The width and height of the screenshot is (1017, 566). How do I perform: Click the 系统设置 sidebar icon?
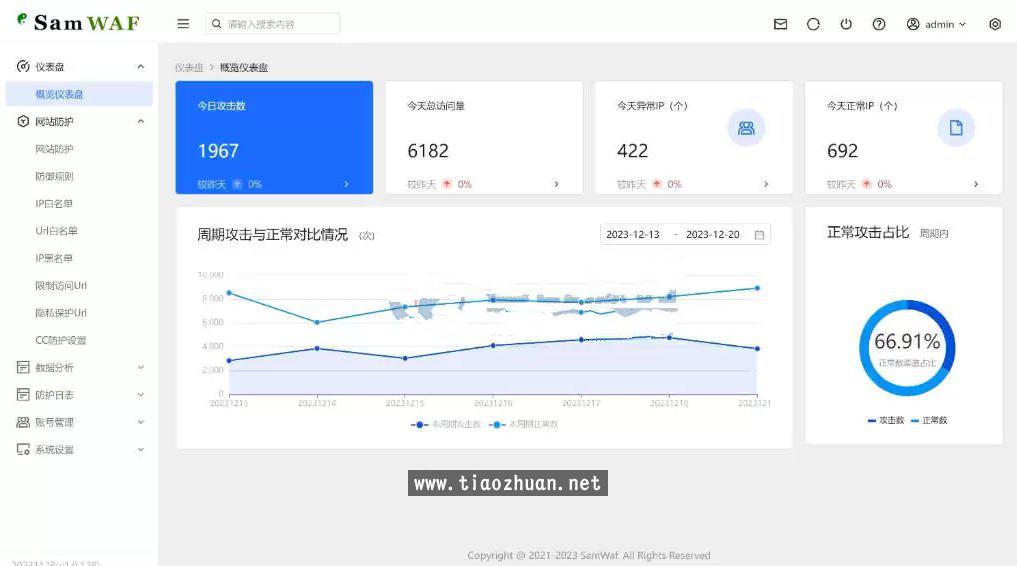(23, 449)
